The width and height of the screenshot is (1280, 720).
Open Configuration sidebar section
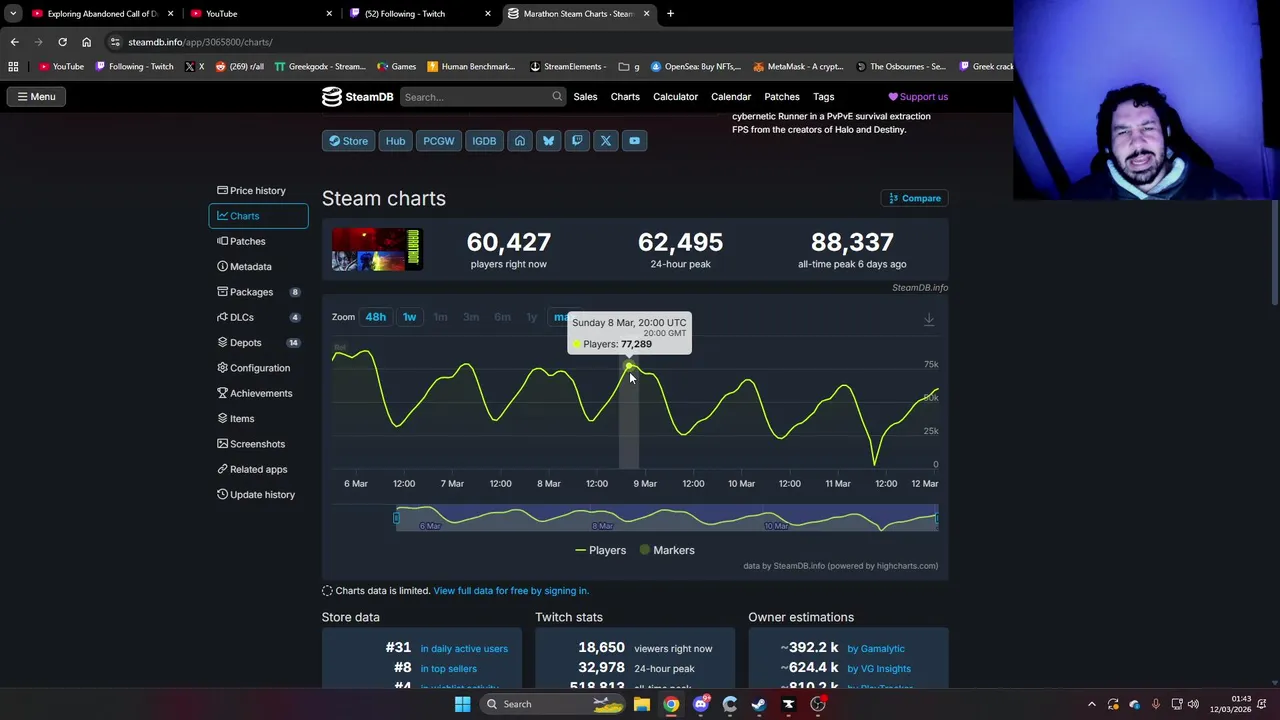pos(258,368)
